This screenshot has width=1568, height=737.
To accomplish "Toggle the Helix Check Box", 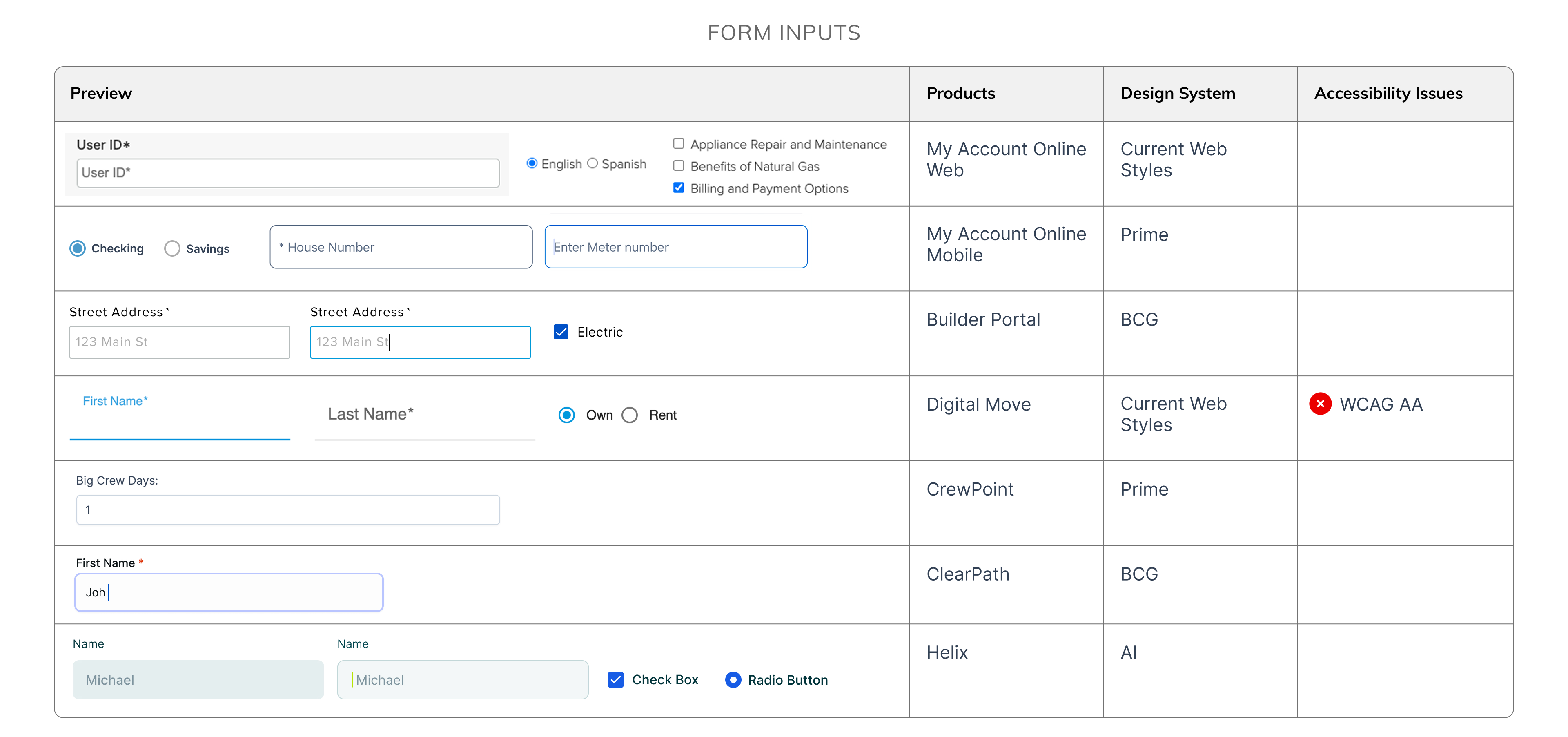I will (x=615, y=680).
